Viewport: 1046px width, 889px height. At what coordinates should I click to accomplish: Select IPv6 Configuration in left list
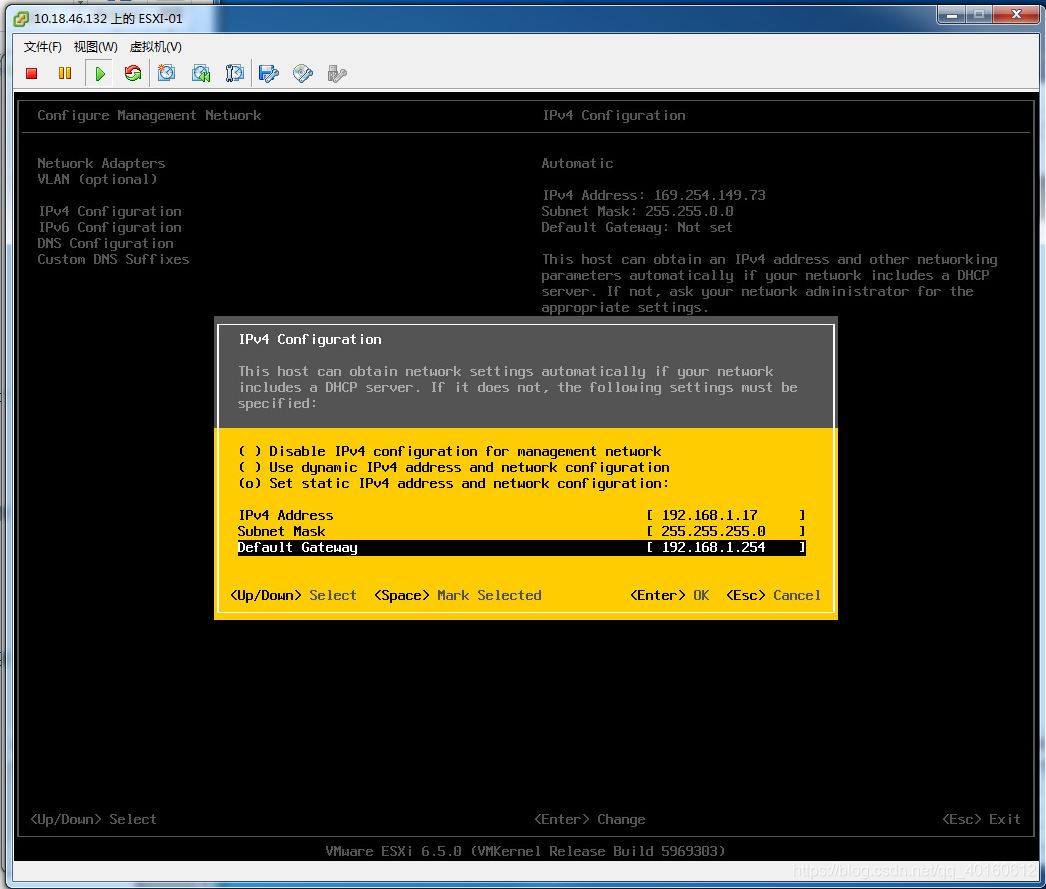pos(110,227)
